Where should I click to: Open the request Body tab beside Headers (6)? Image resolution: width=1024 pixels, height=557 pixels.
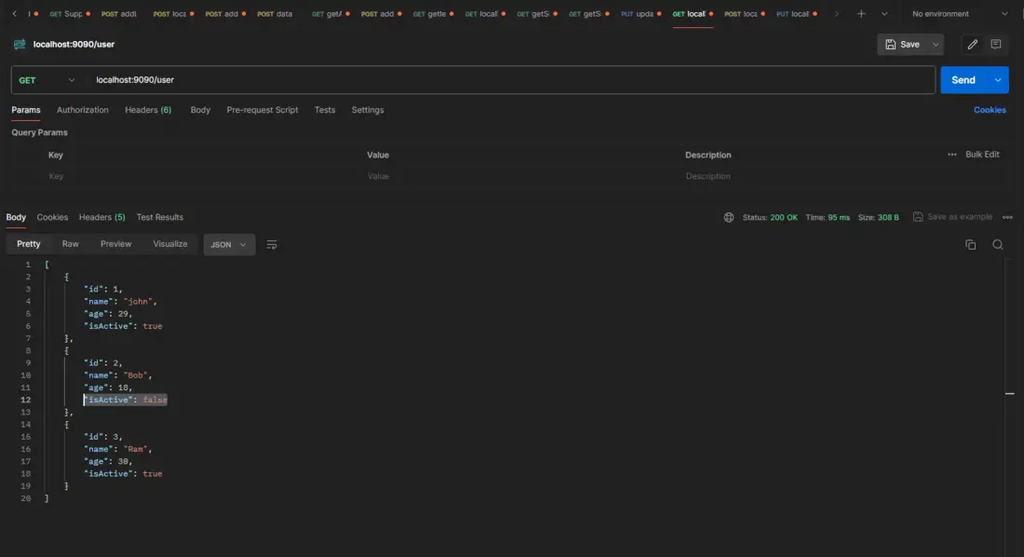point(200,110)
